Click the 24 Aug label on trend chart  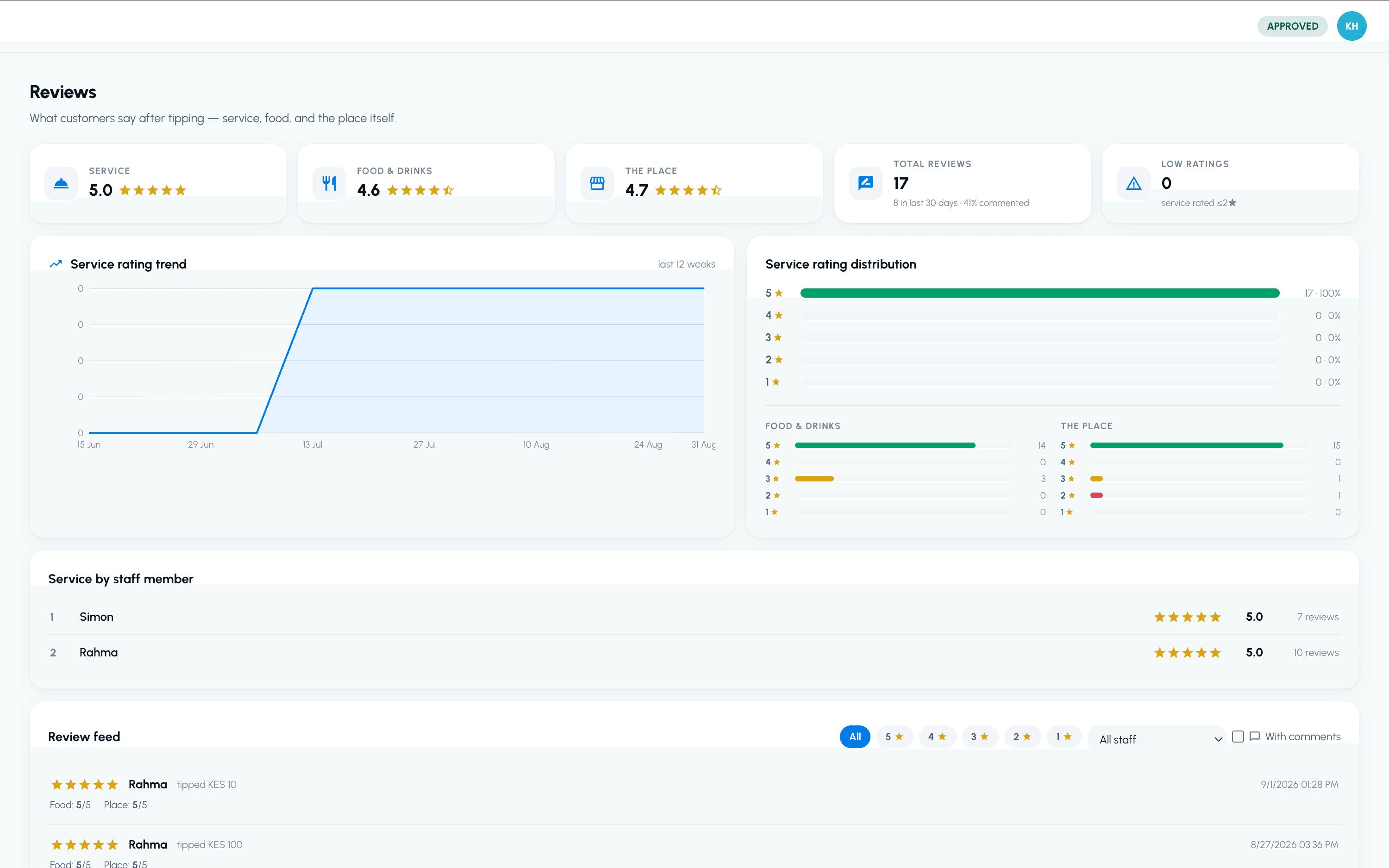click(648, 445)
